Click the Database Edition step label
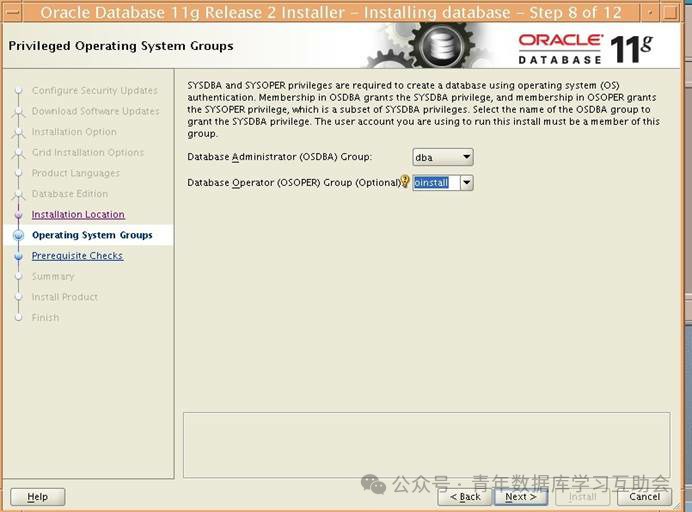This screenshot has height=512, width=692. [70, 194]
